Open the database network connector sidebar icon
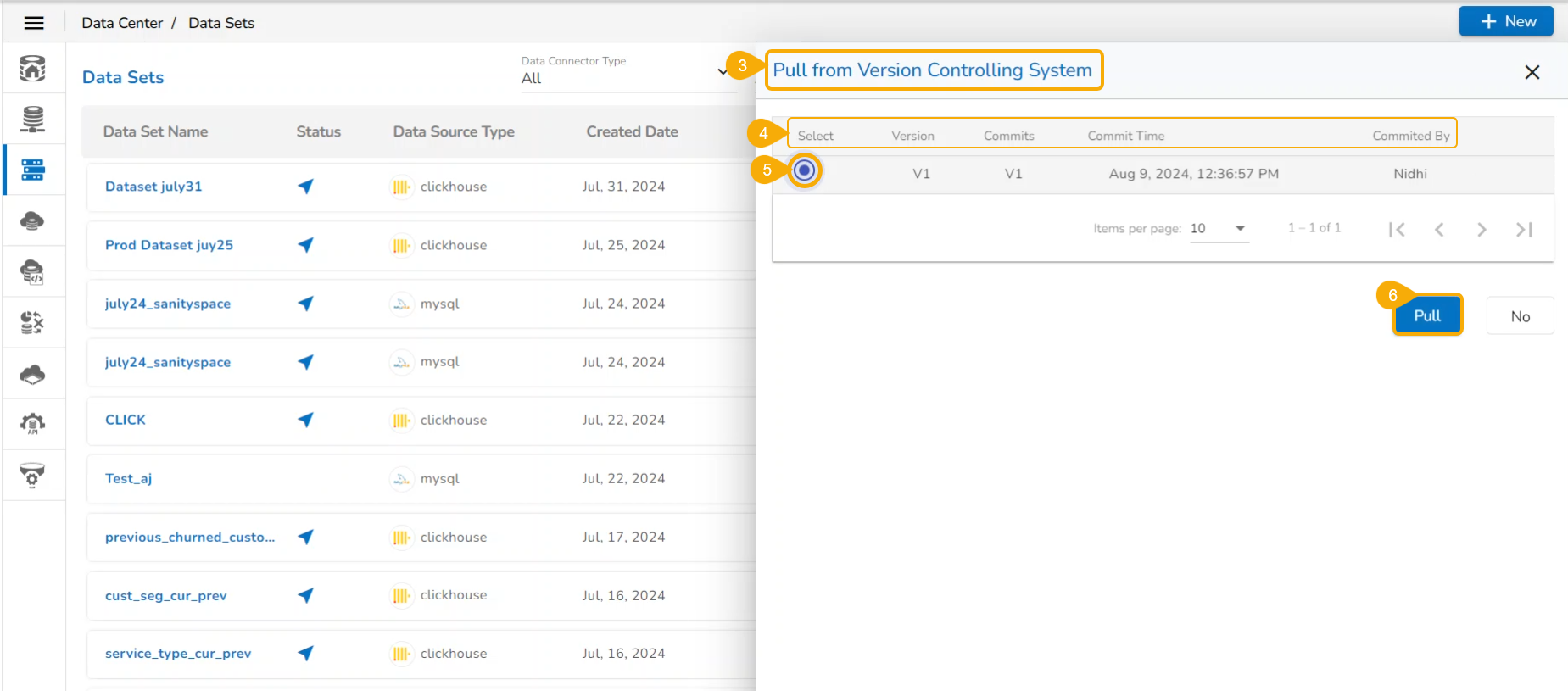The height and width of the screenshot is (691, 1568). pos(33,119)
